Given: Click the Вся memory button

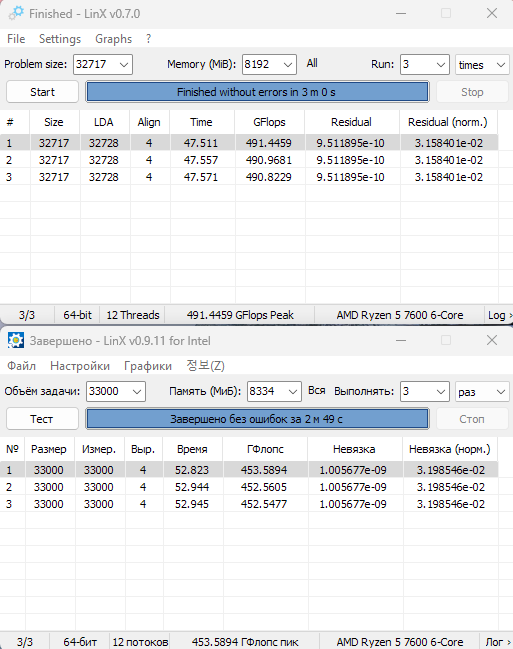Looking at the screenshot, I should pyautogui.click(x=316, y=390).
